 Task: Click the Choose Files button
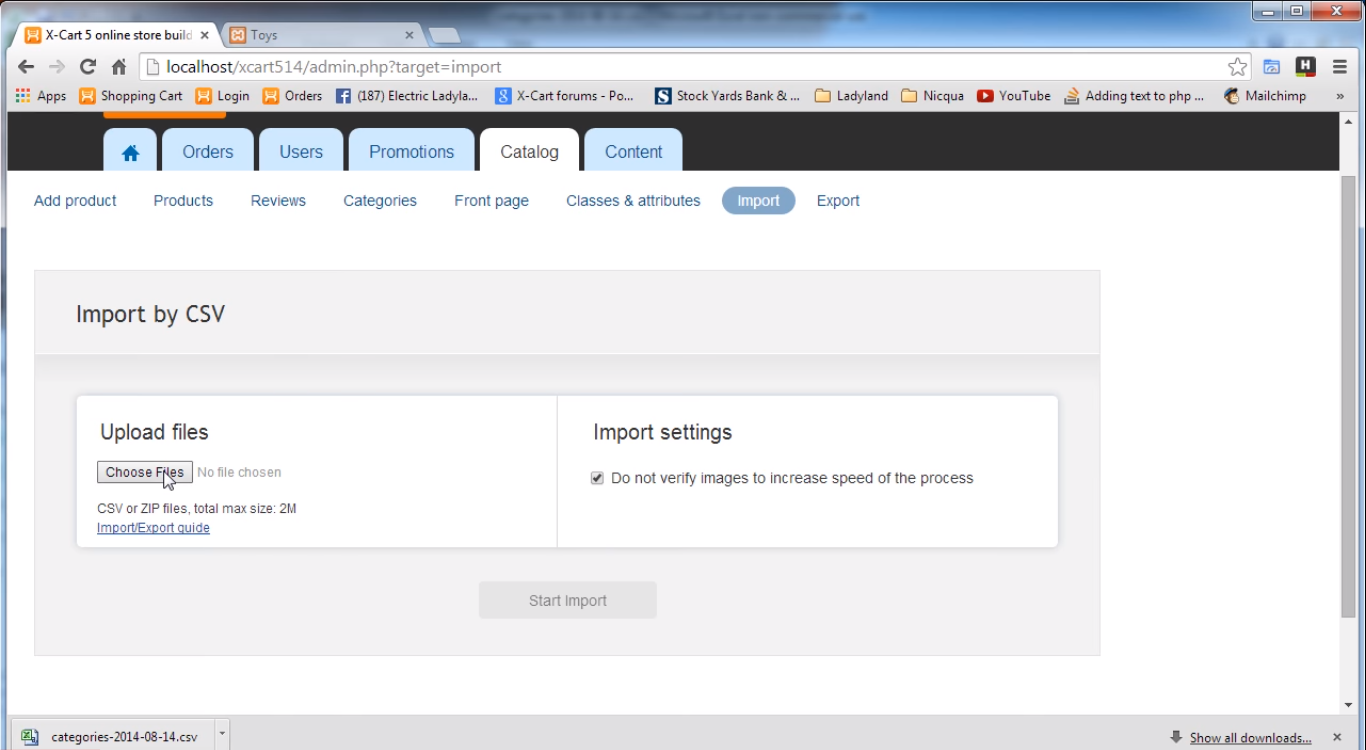[x=144, y=472]
